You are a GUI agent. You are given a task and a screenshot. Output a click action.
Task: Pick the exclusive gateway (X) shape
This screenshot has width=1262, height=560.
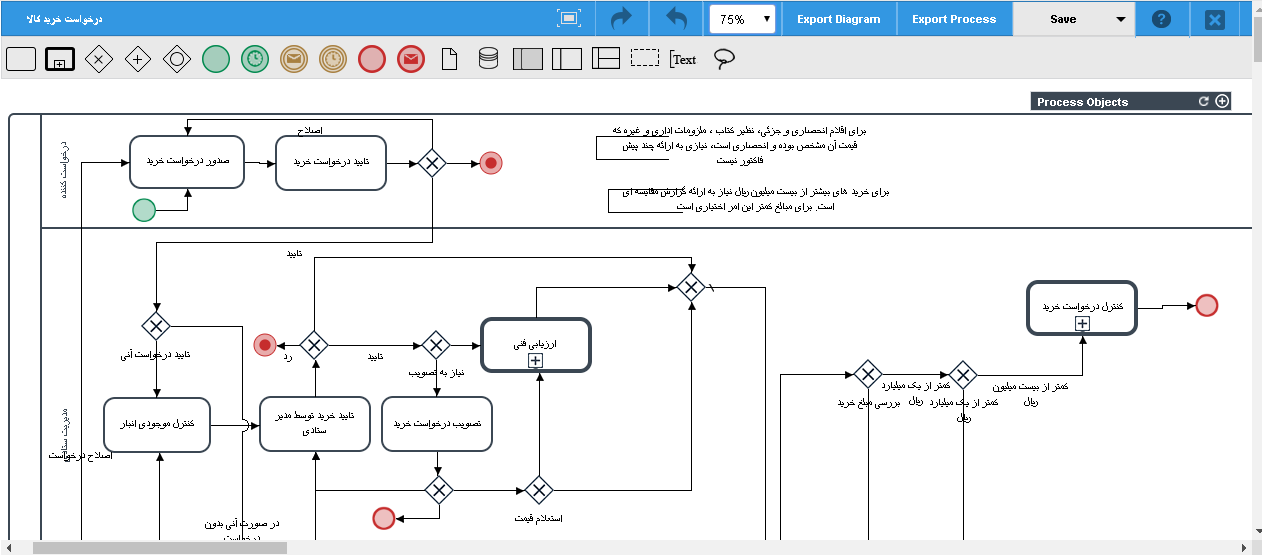[98, 59]
